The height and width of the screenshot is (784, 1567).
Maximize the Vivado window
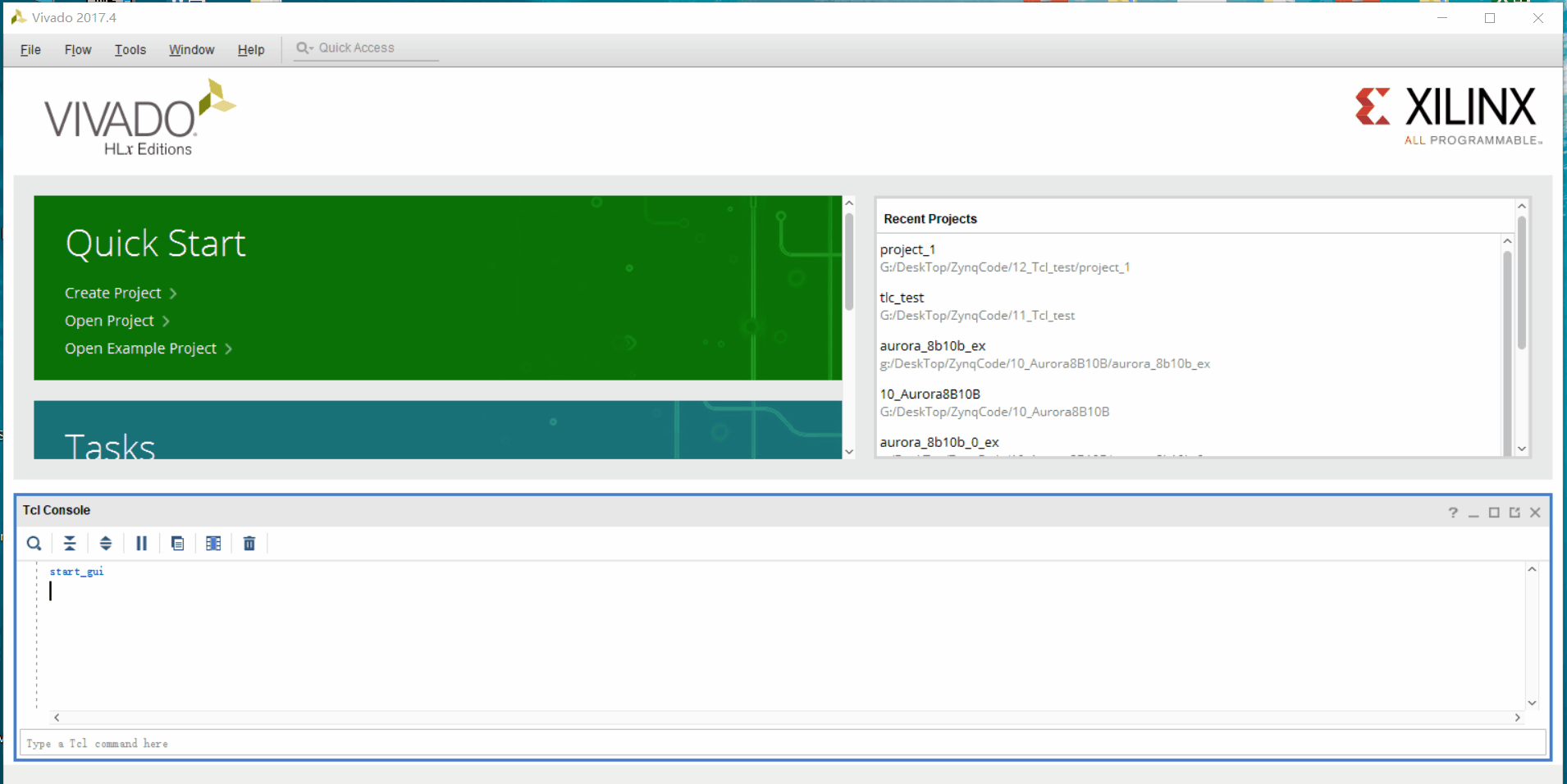1490,18
